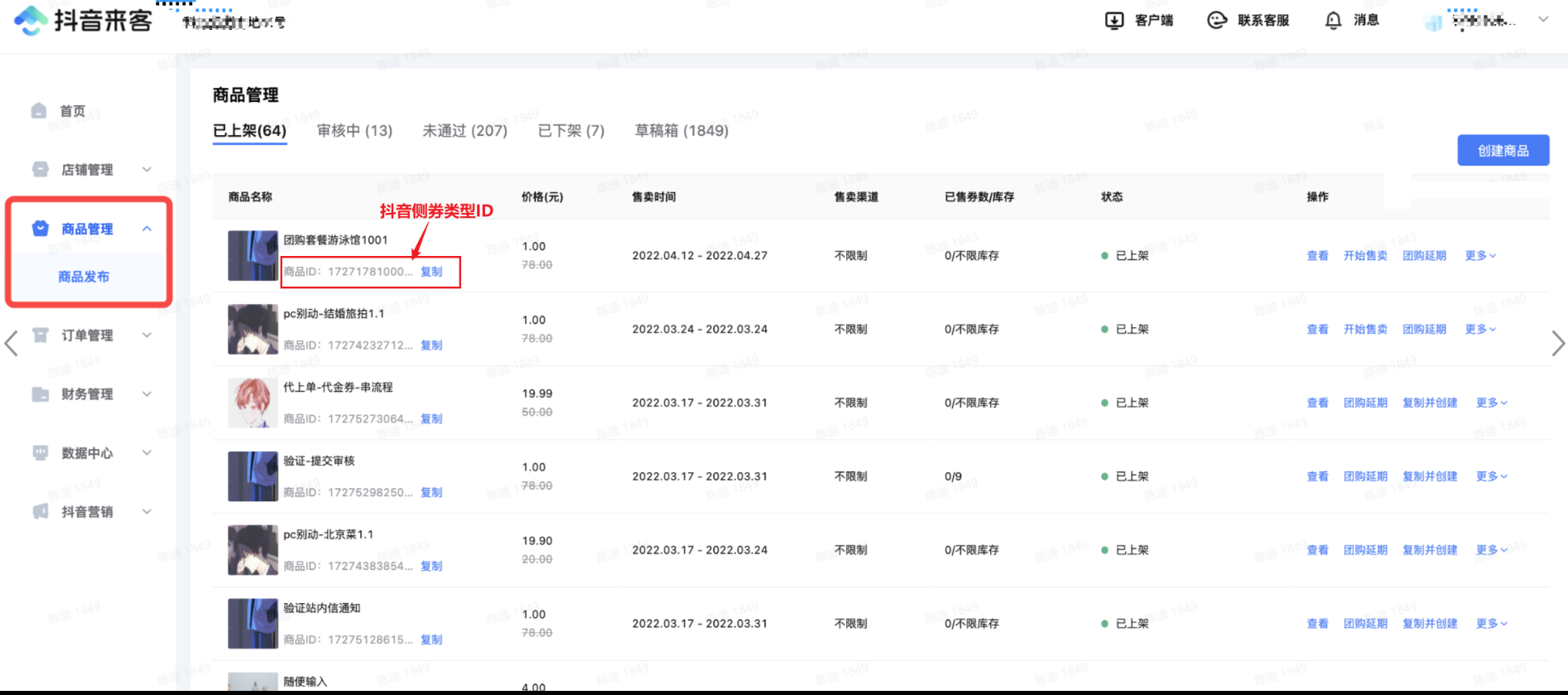Viewport: 1568px width, 695px height.
Task: Click the 0/9 stock value
Action: point(953,477)
